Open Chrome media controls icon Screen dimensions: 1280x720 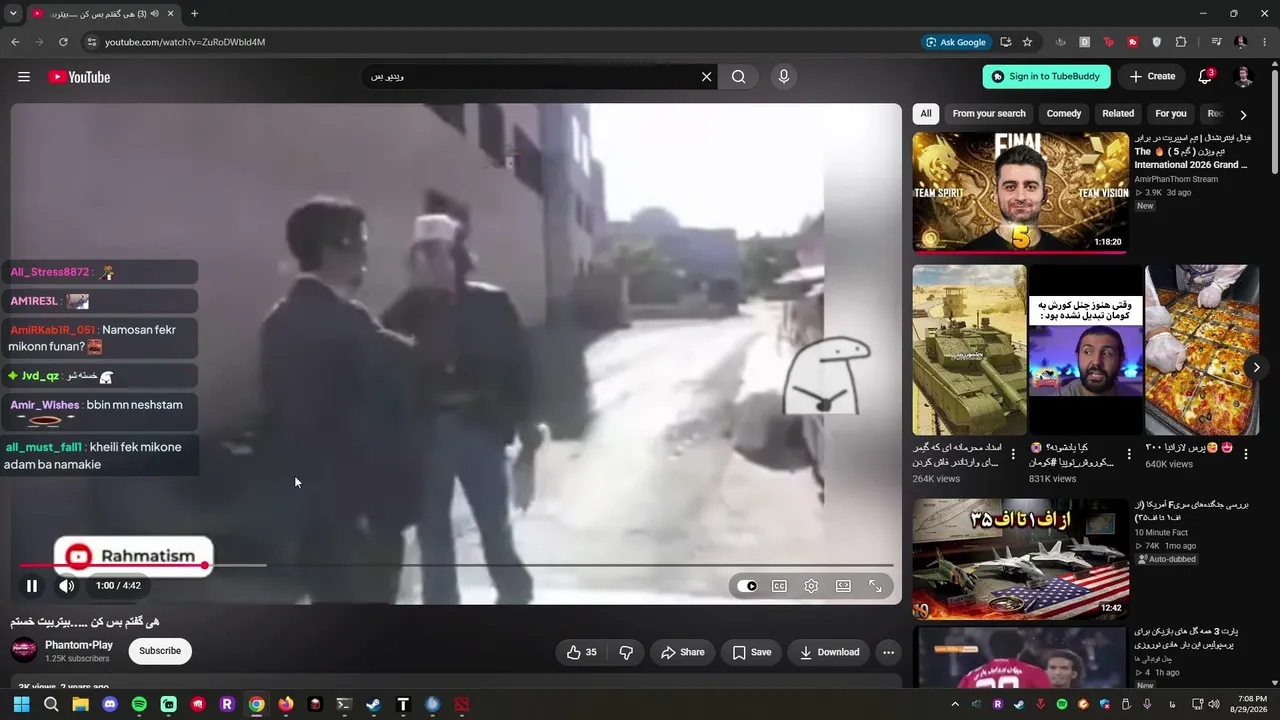(1216, 42)
